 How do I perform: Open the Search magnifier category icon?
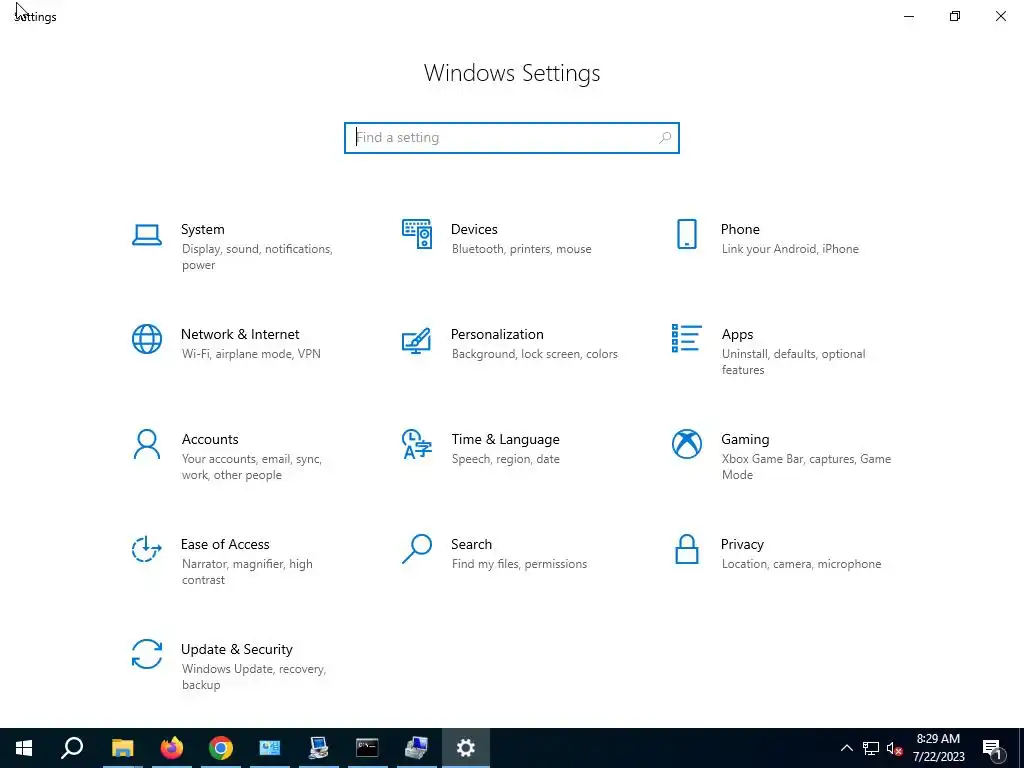[417, 549]
